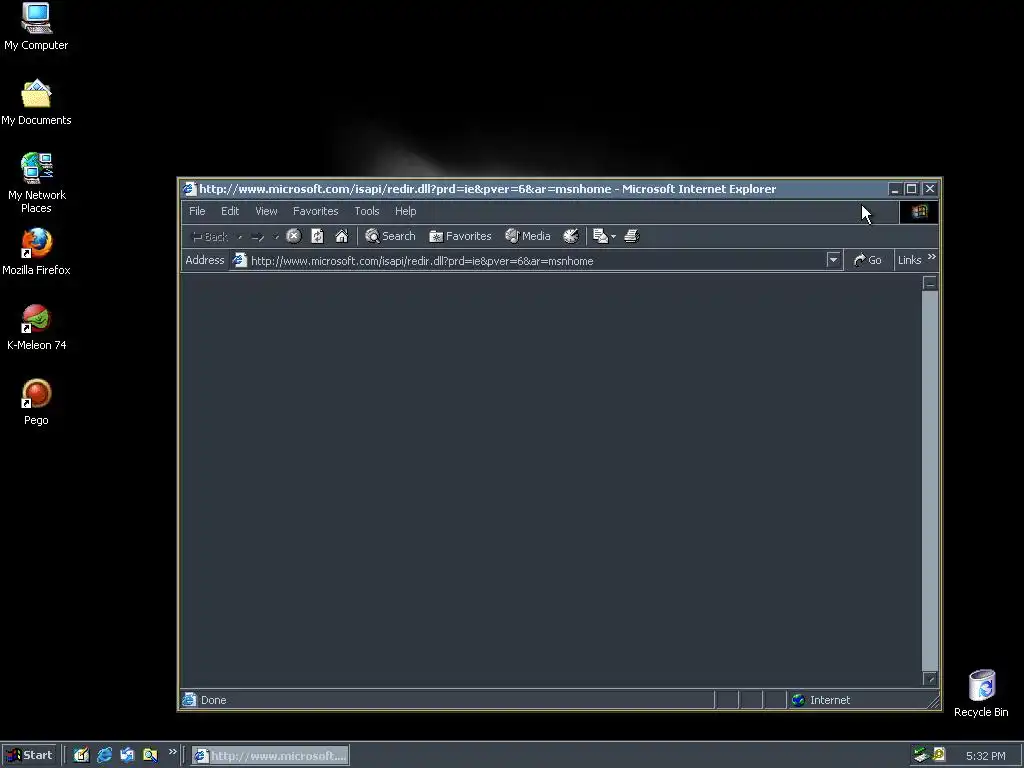Select the Pego desktop shortcut
Image resolution: width=1024 pixels, height=768 pixels.
[36, 402]
